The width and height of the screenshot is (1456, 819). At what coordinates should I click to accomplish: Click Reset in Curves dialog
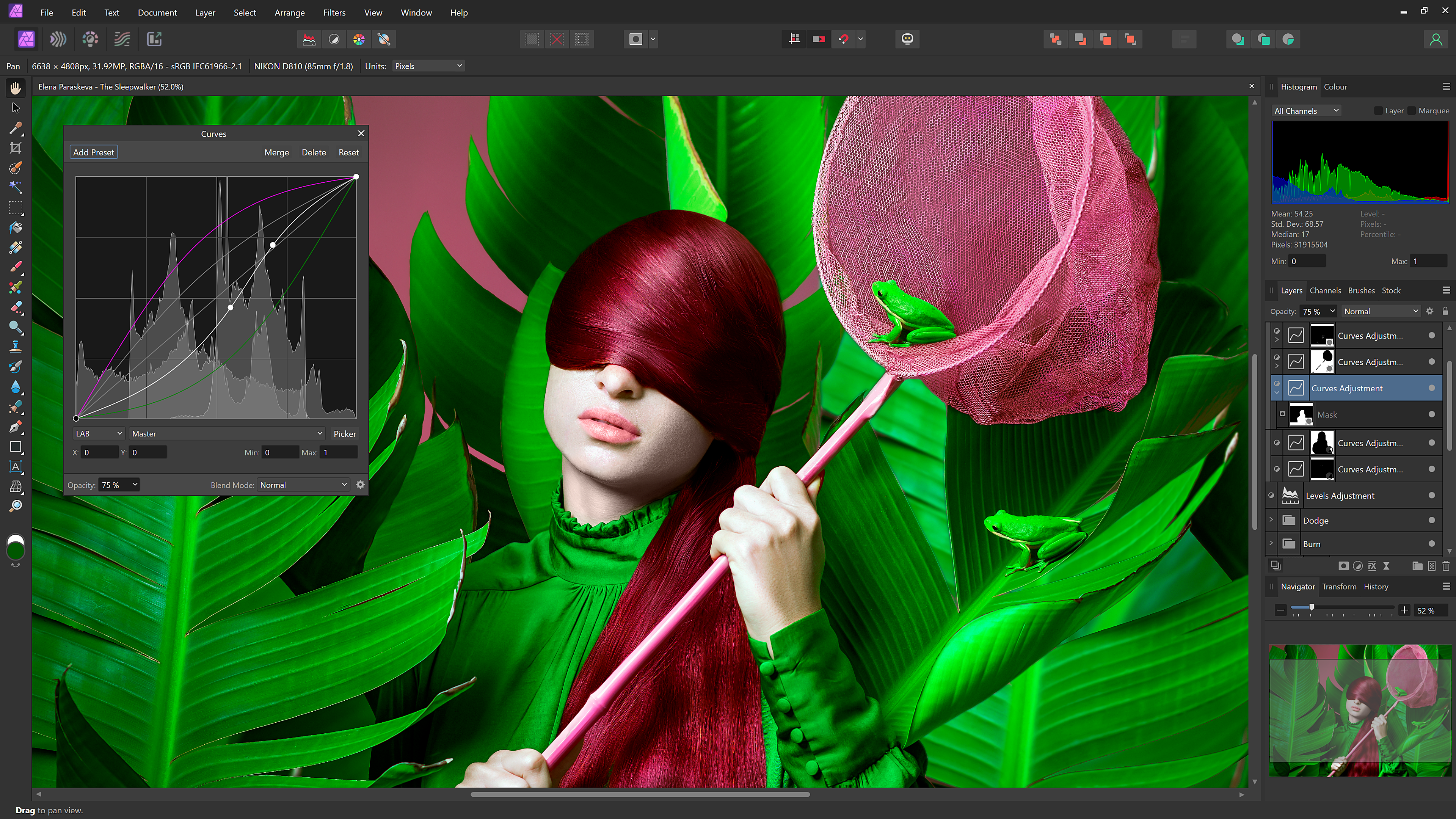[x=349, y=152]
